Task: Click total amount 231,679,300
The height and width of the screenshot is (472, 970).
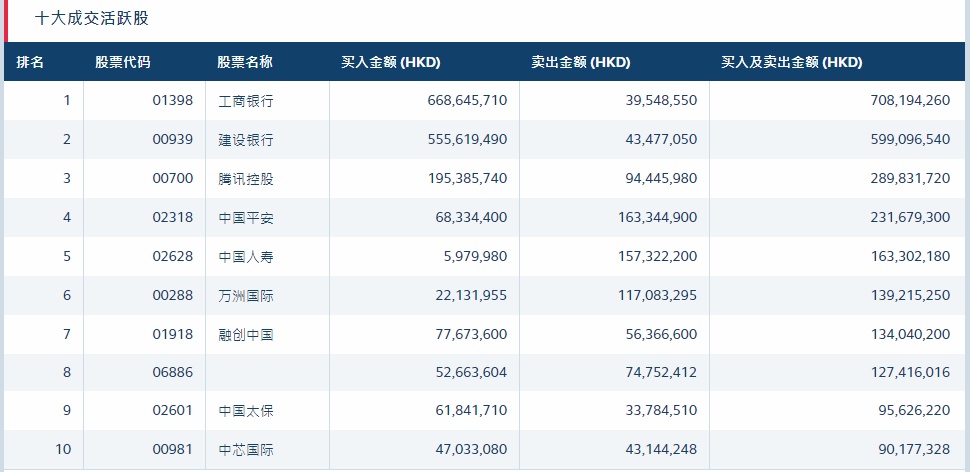Action: [910, 217]
